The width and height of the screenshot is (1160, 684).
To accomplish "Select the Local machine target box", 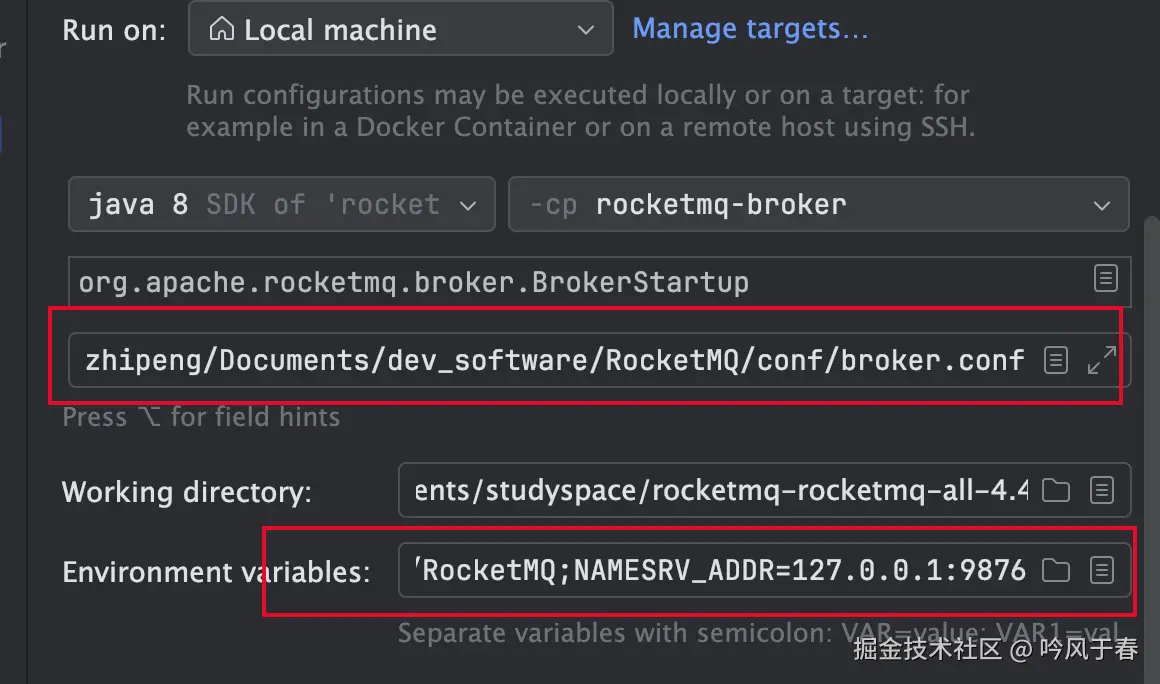I will tap(400, 30).
